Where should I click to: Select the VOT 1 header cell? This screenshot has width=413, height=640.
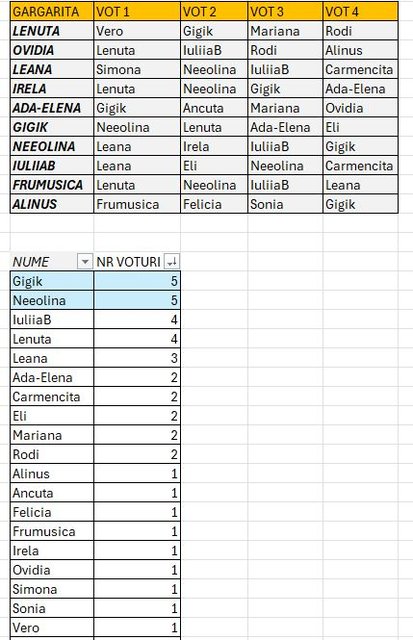(137, 11)
